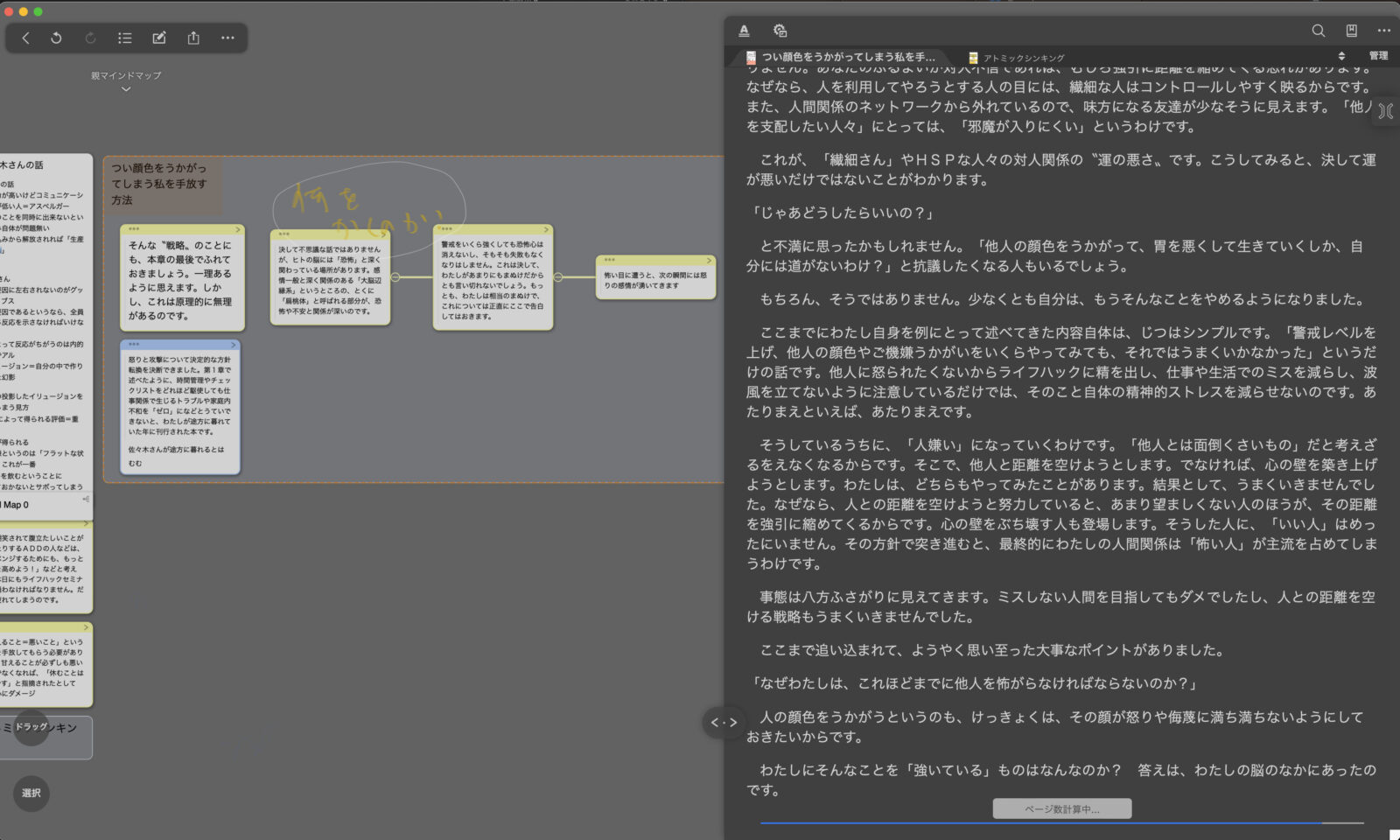The height and width of the screenshot is (840, 1400).
Task: Open the document tab sorting up-down arrows
Action: (x=1341, y=56)
